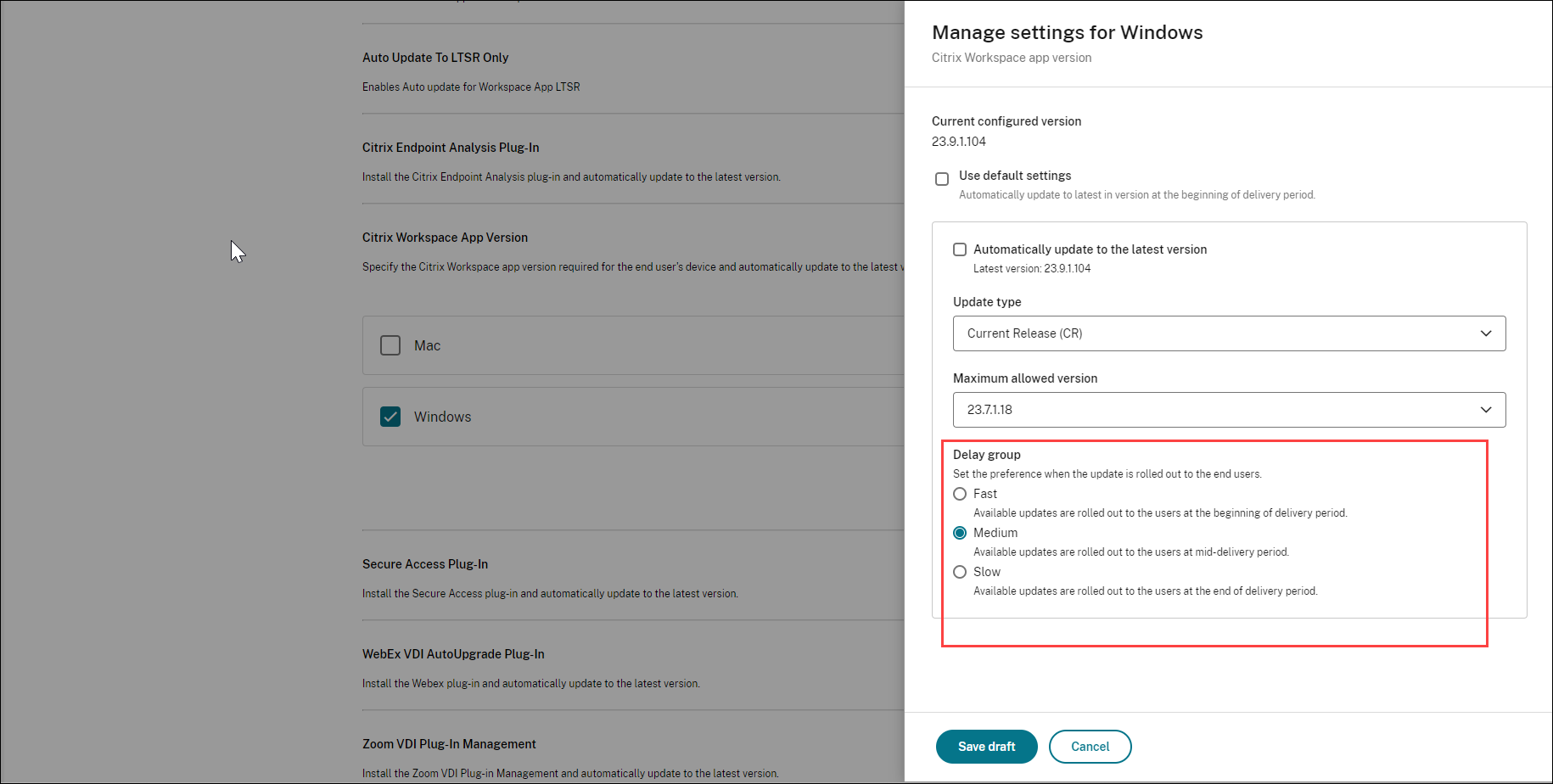Screen dimensions: 1553x784
Task: Check the Mac checkbox
Action: [390, 345]
